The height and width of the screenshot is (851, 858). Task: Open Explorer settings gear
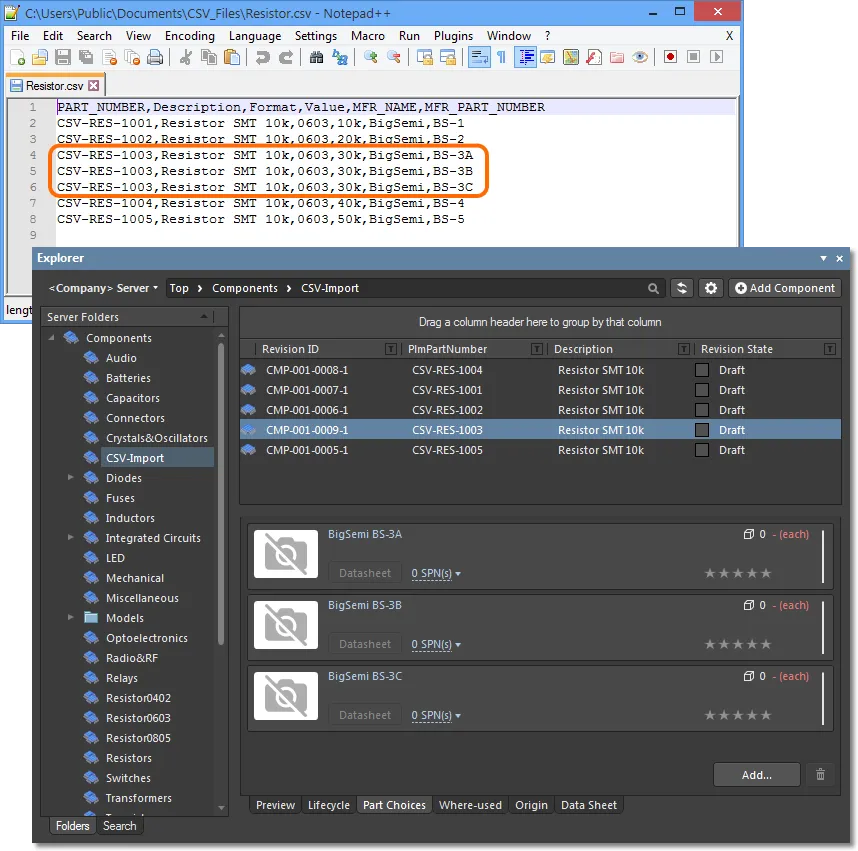pyautogui.click(x=711, y=288)
